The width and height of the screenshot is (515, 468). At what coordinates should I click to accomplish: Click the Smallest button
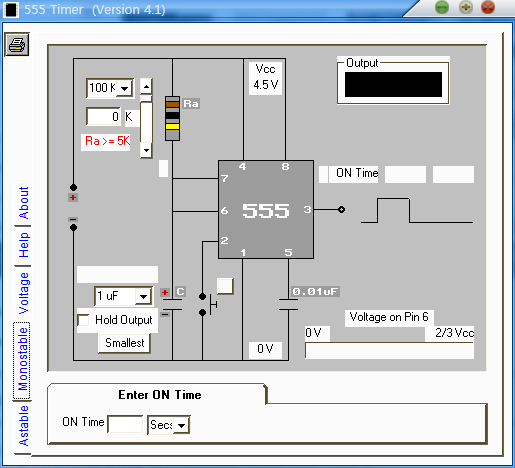[124, 343]
